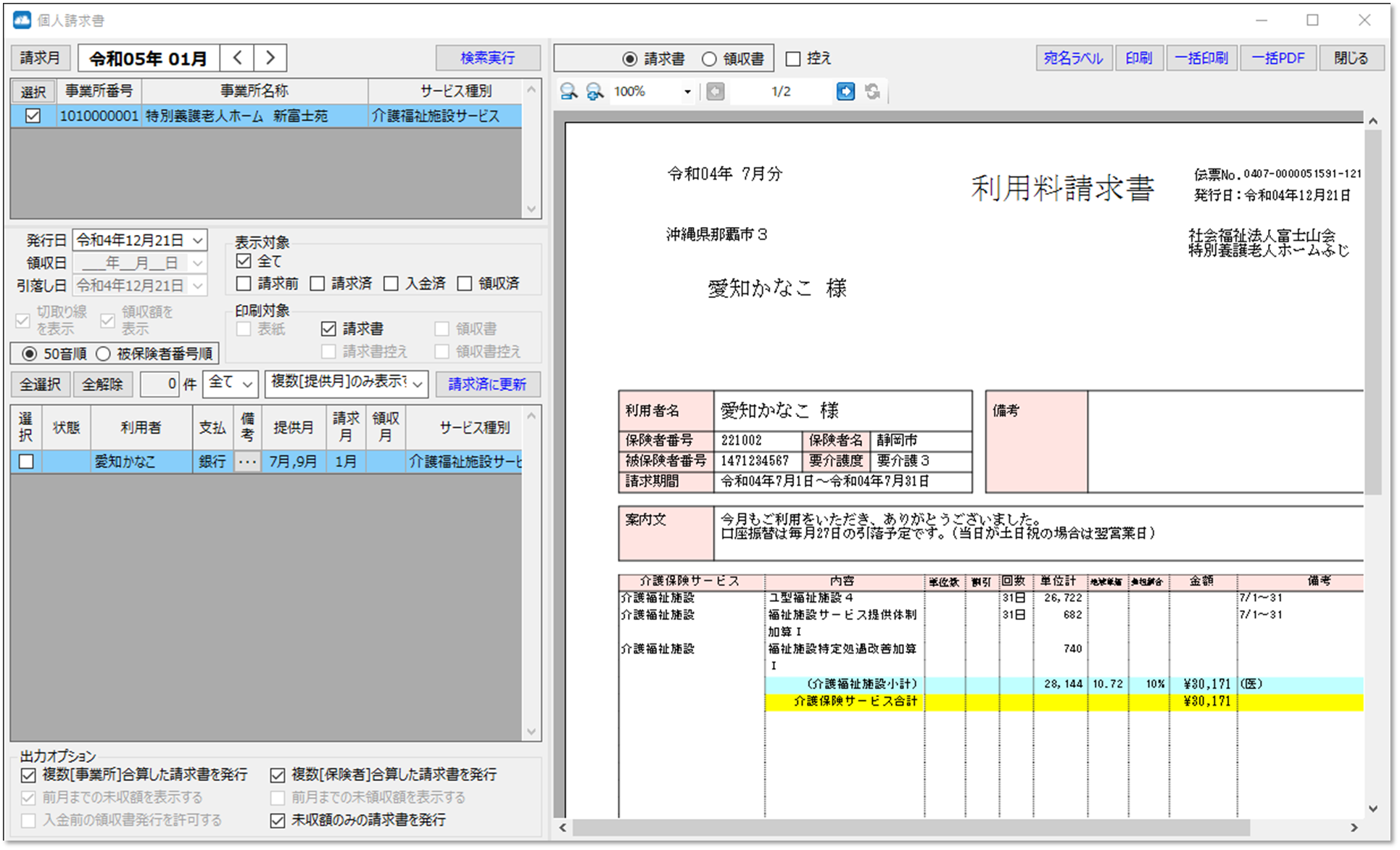Tick the 控え checkbox
This screenshot has width=1400, height=850.
(x=792, y=59)
